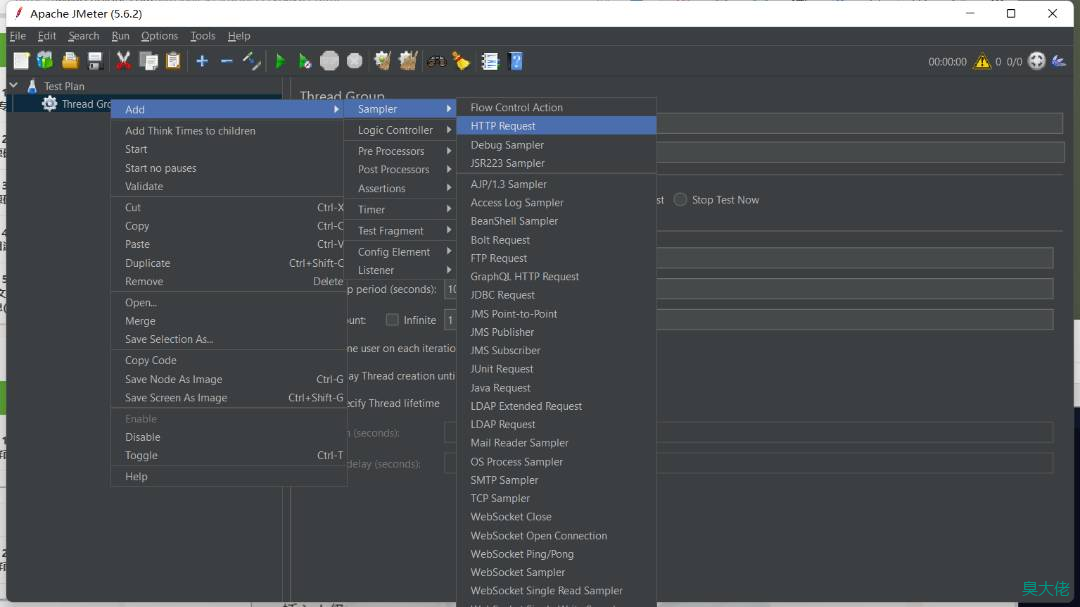The width and height of the screenshot is (1080, 607).
Task: Click the Shutdown test toolbar icon
Action: (x=355, y=61)
